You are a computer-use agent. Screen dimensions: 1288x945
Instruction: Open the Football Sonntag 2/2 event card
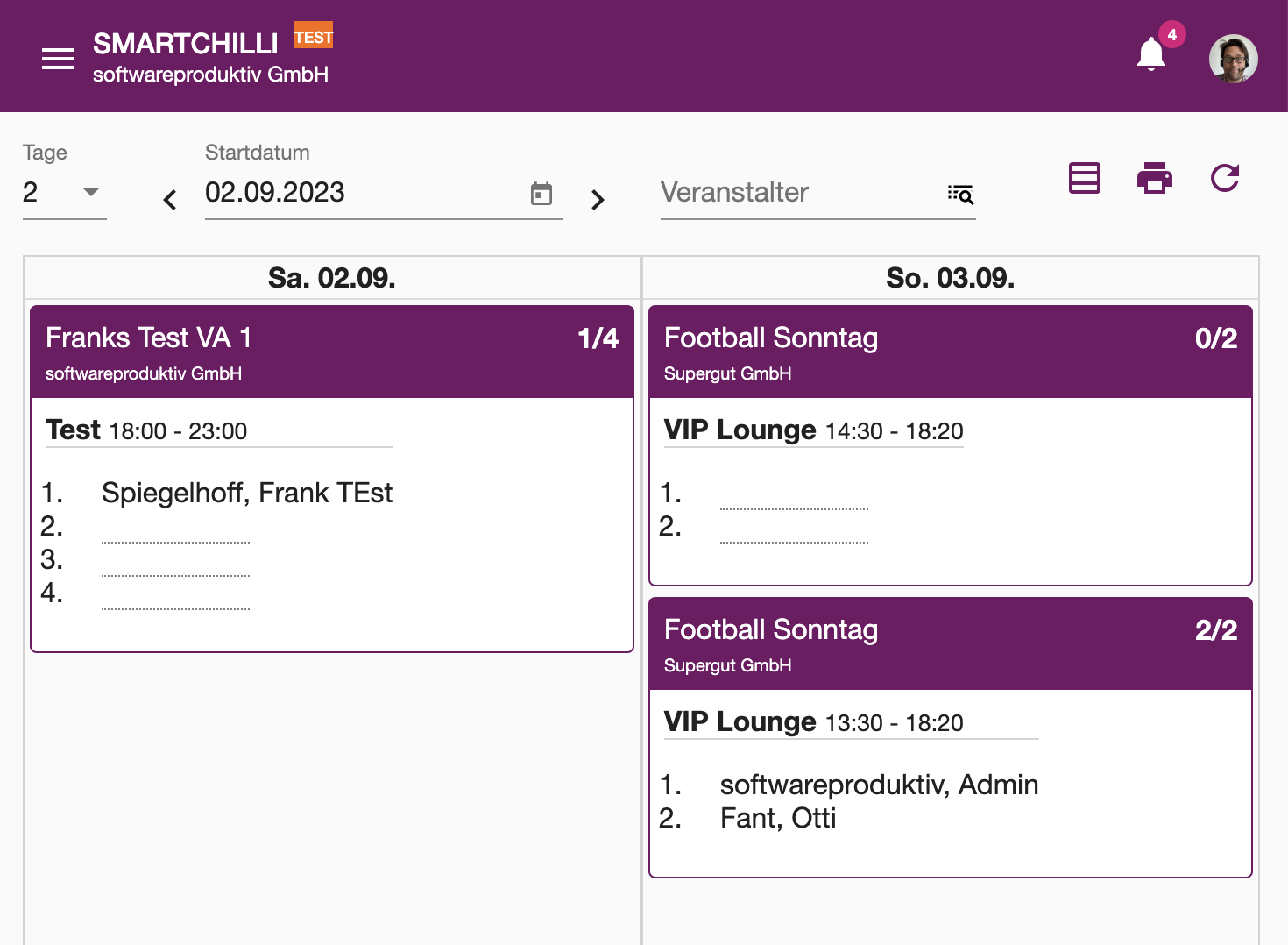[951, 643]
